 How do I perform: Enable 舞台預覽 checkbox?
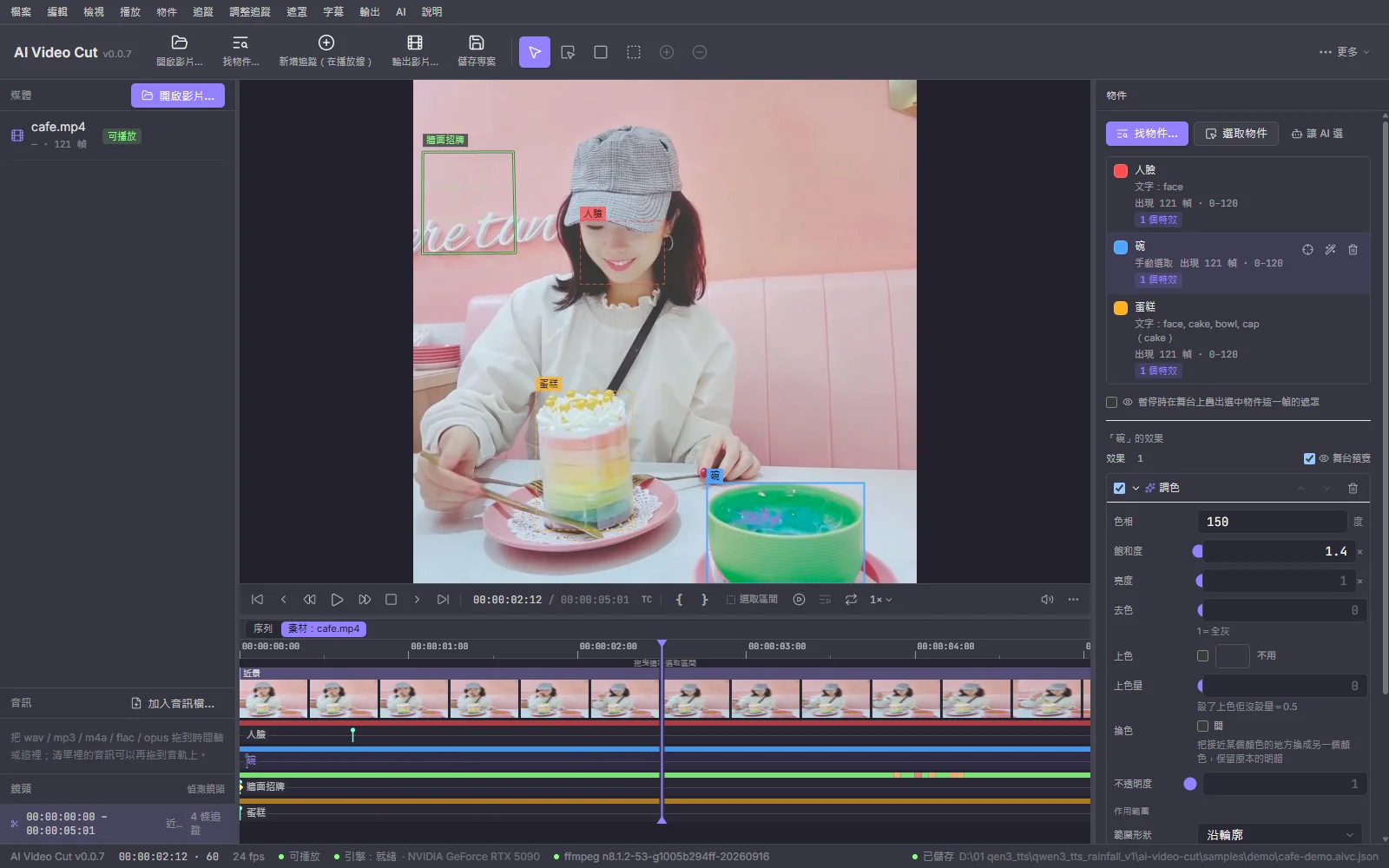[1309, 458]
